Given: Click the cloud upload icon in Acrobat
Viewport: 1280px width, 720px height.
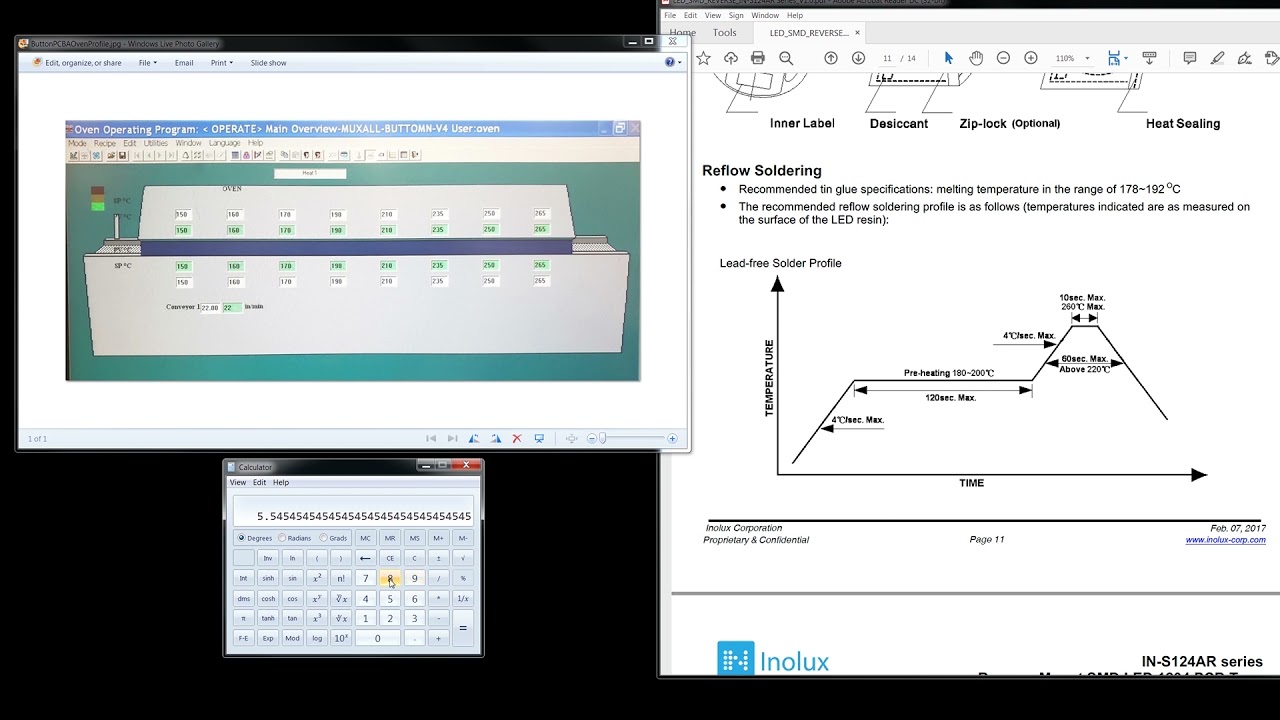Looking at the screenshot, I should (x=730, y=58).
